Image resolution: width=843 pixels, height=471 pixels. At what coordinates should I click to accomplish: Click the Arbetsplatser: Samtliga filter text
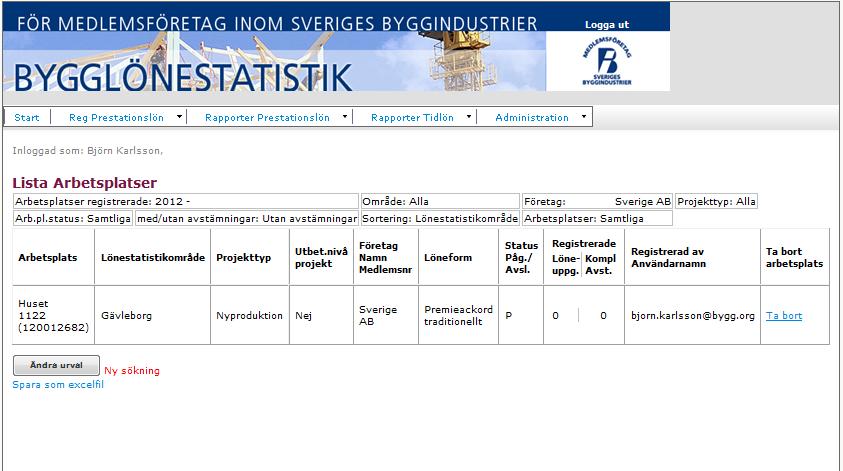click(x=584, y=218)
